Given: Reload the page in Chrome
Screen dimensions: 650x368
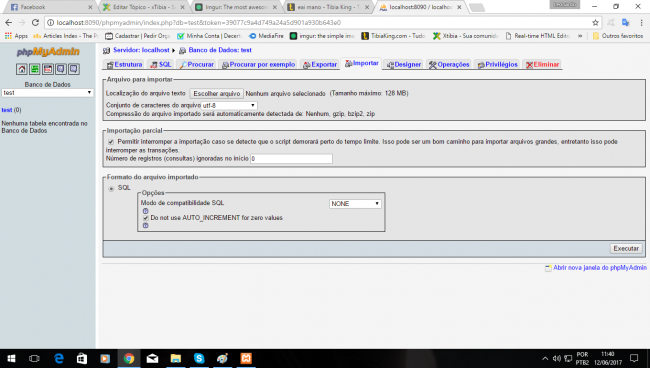Looking at the screenshot, I should point(35,22).
